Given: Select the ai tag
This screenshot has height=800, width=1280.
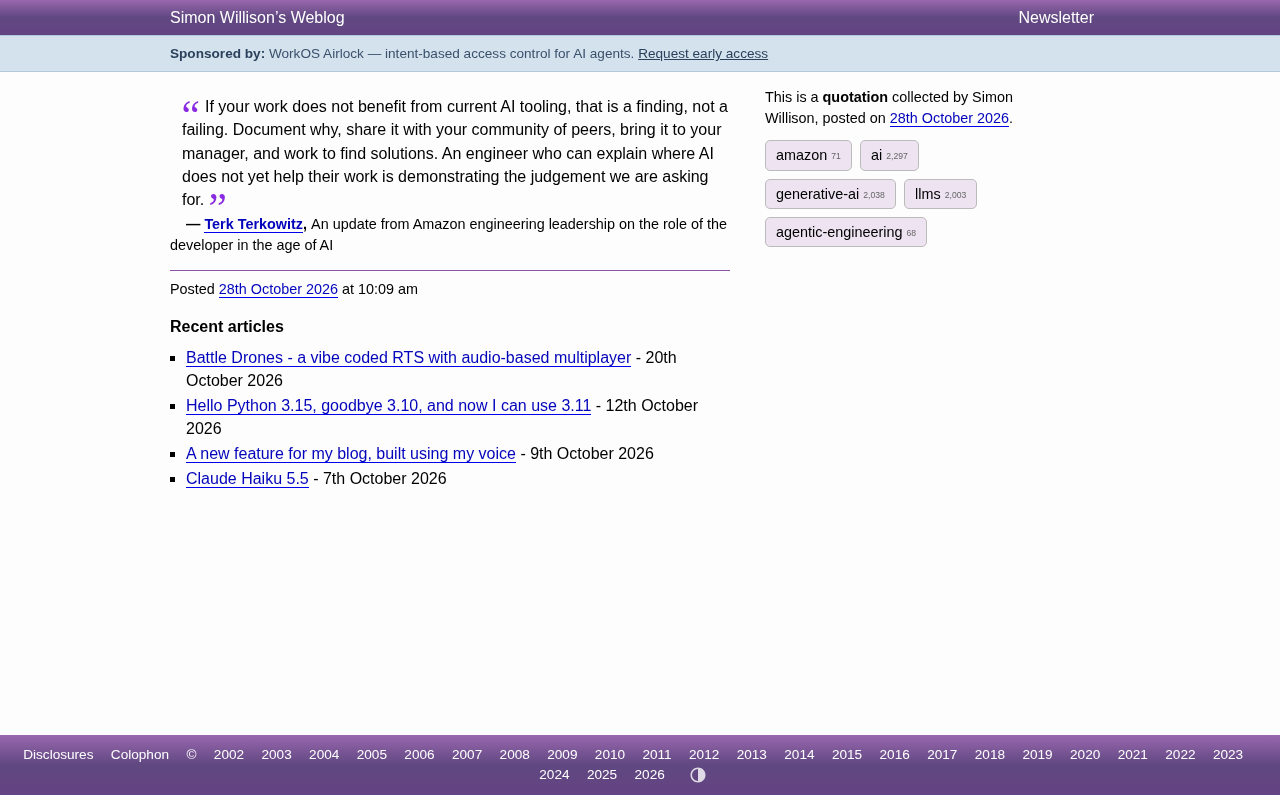Looking at the screenshot, I should point(889,155).
